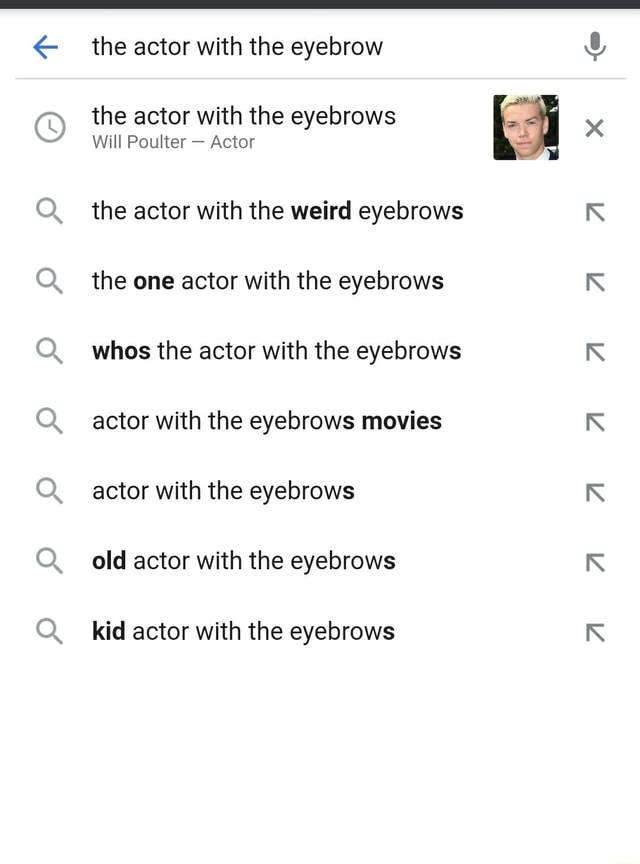Screen dimensions: 640x864
Task: Choose 'actor with the eyebrows movies' suggestion
Action: 266,421
